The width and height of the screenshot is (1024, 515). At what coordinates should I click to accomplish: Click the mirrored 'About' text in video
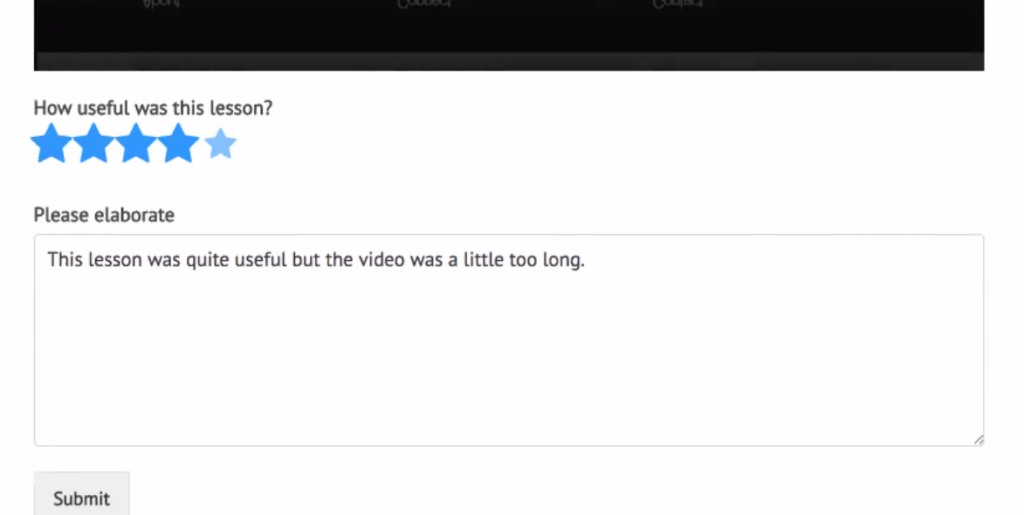pos(161,4)
